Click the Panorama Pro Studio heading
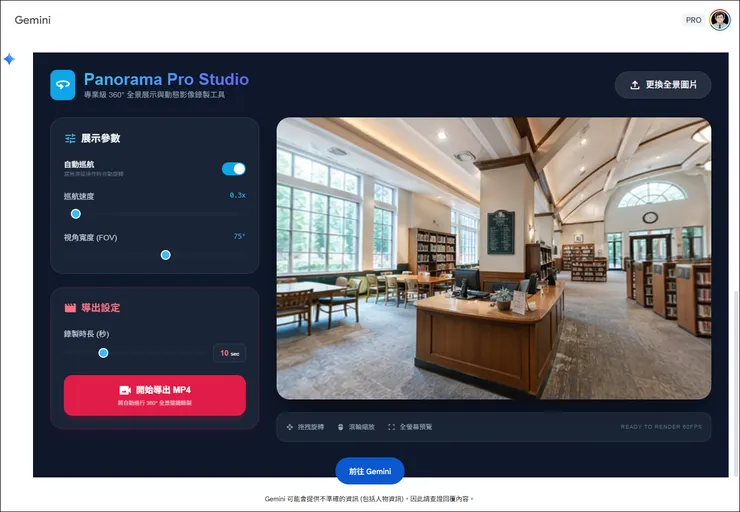 coord(166,79)
